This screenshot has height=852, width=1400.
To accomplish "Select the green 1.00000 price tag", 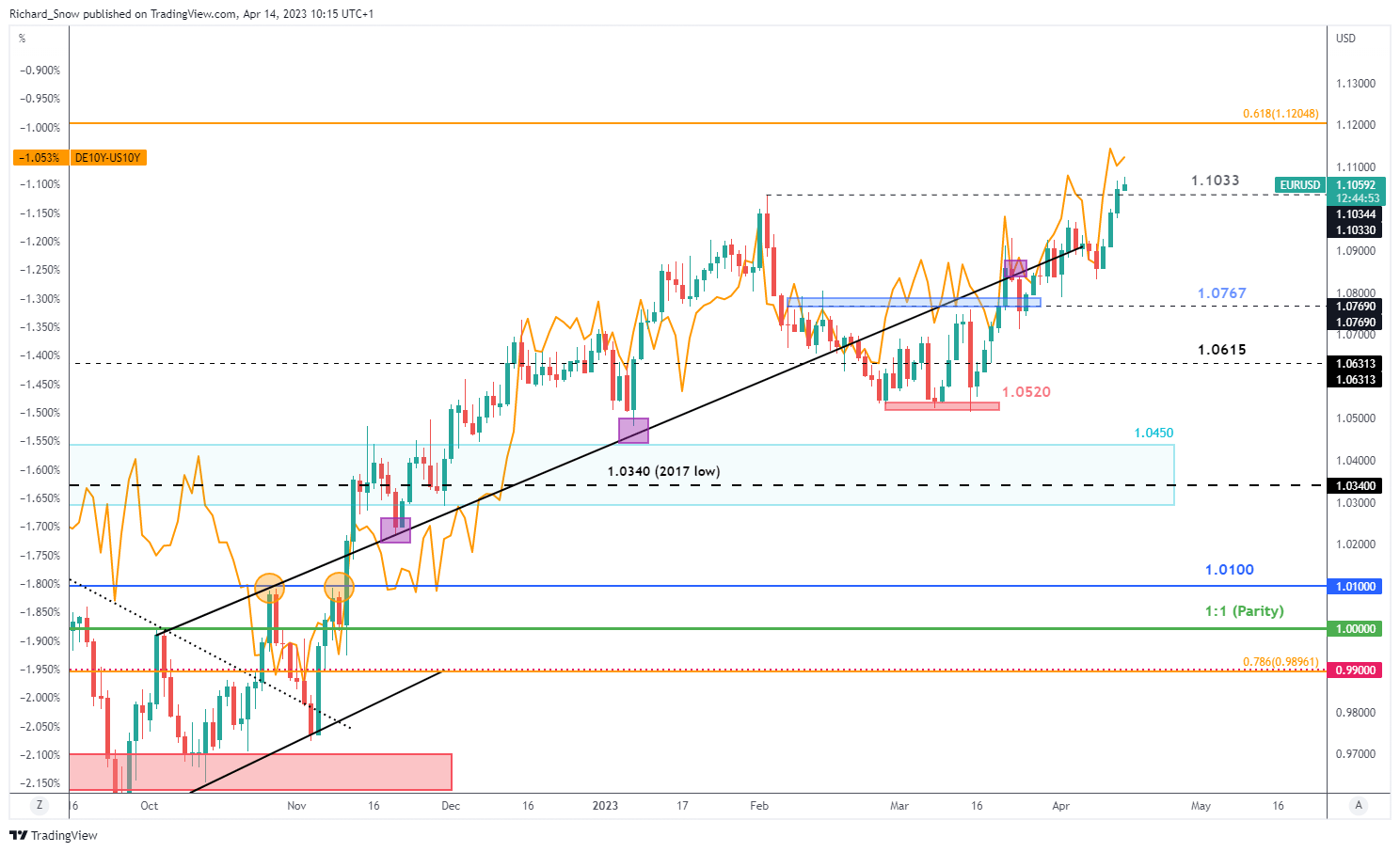I will [1355, 629].
